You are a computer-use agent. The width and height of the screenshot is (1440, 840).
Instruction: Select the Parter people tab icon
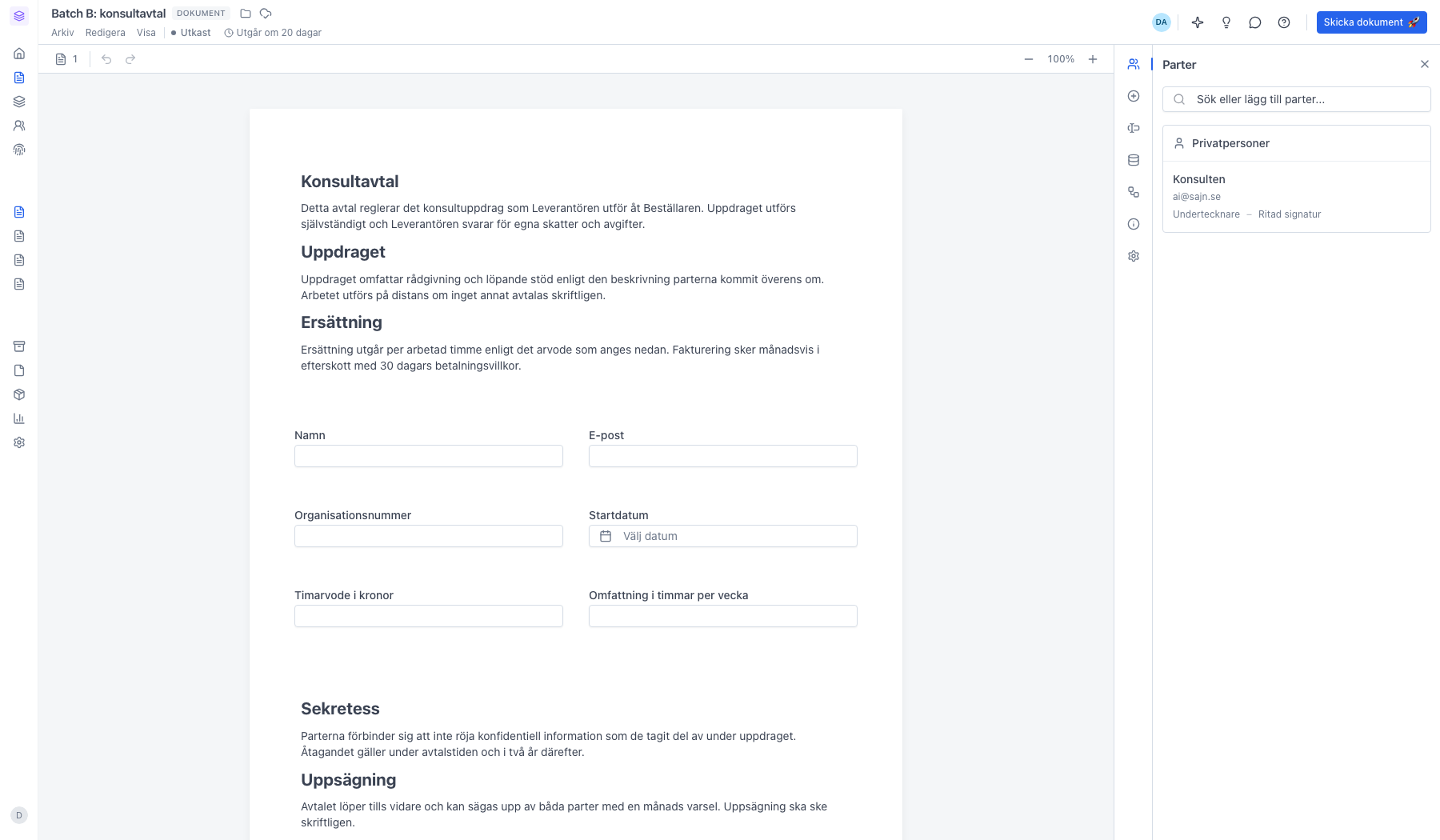[1134, 64]
